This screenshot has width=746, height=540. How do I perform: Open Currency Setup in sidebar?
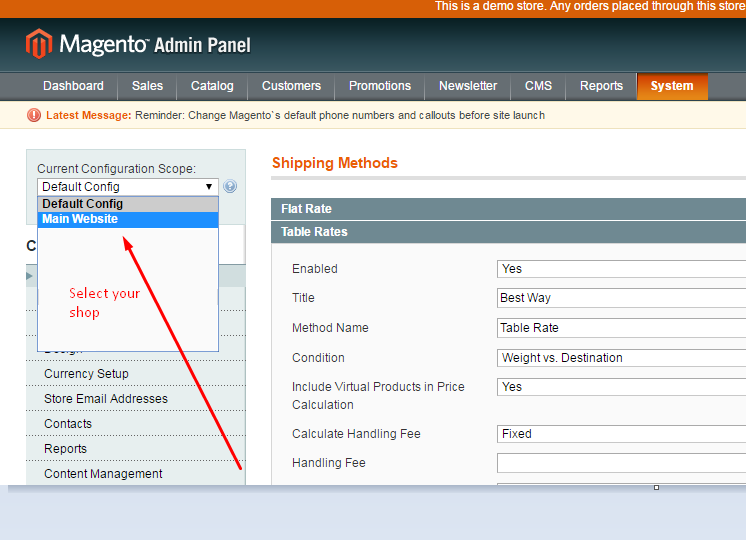(136, 373)
